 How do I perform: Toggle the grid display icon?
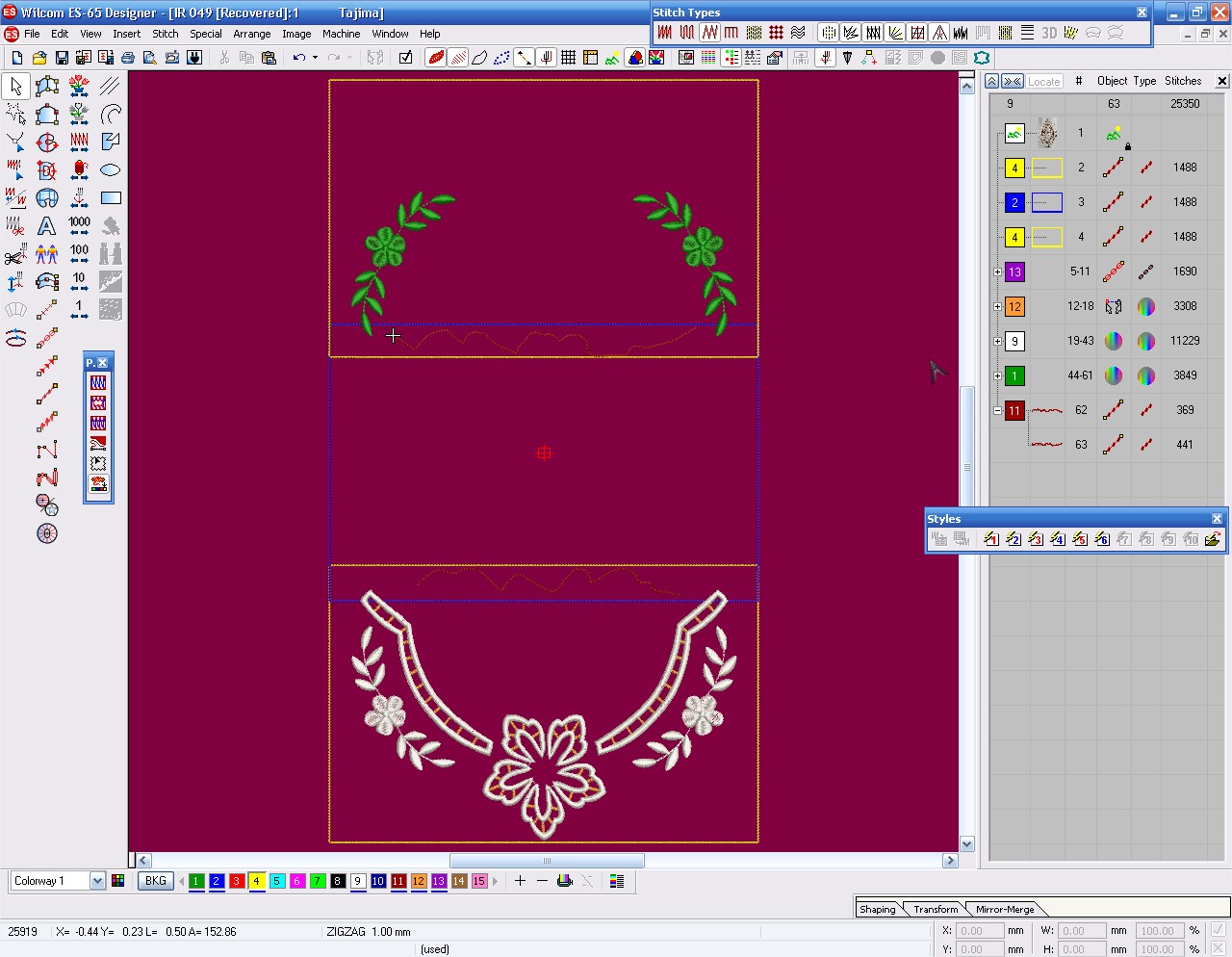click(x=568, y=58)
